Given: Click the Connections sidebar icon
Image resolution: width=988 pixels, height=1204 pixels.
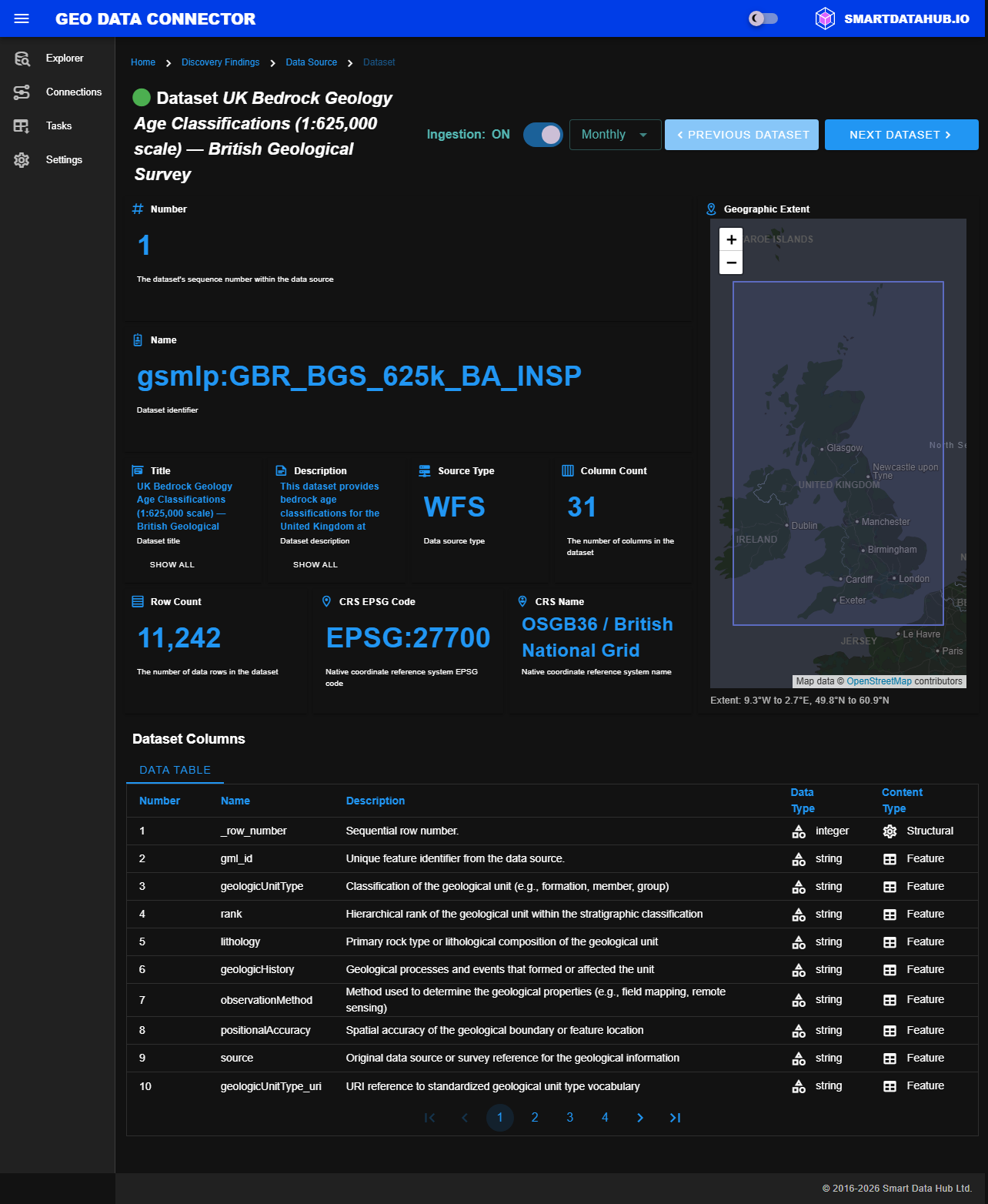Looking at the screenshot, I should 22,92.
